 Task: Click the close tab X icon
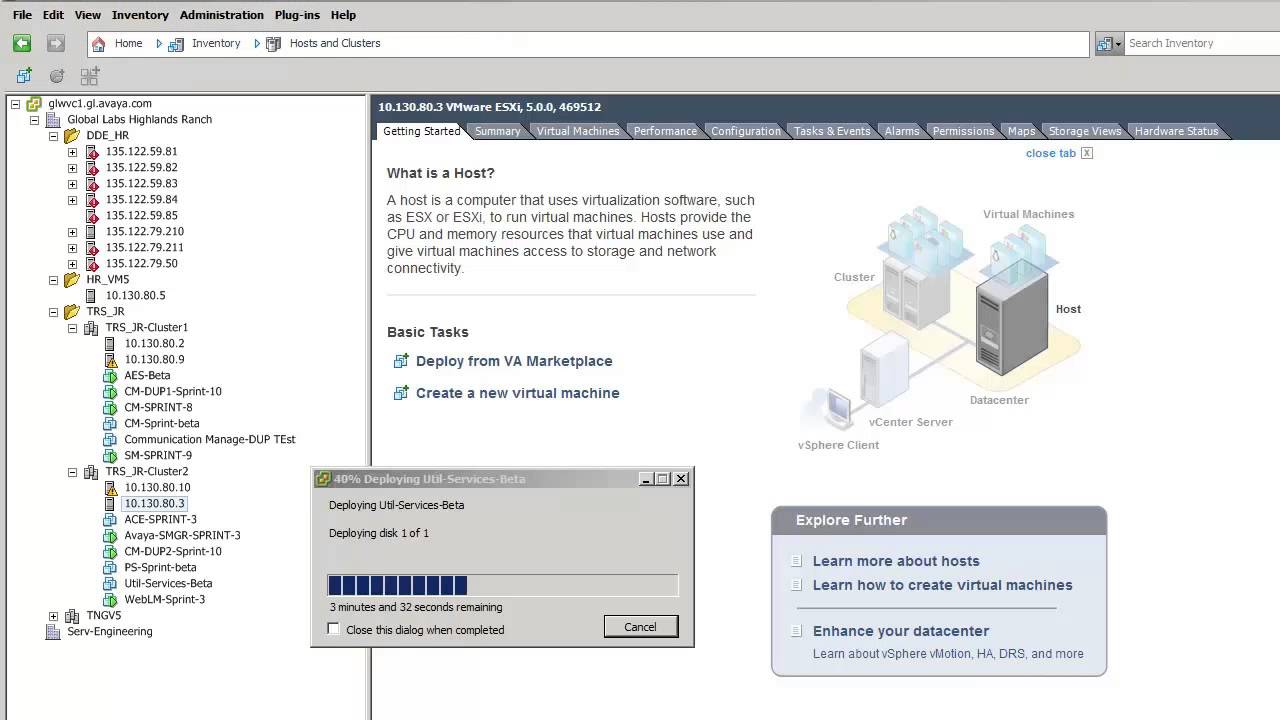click(1087, 153)
